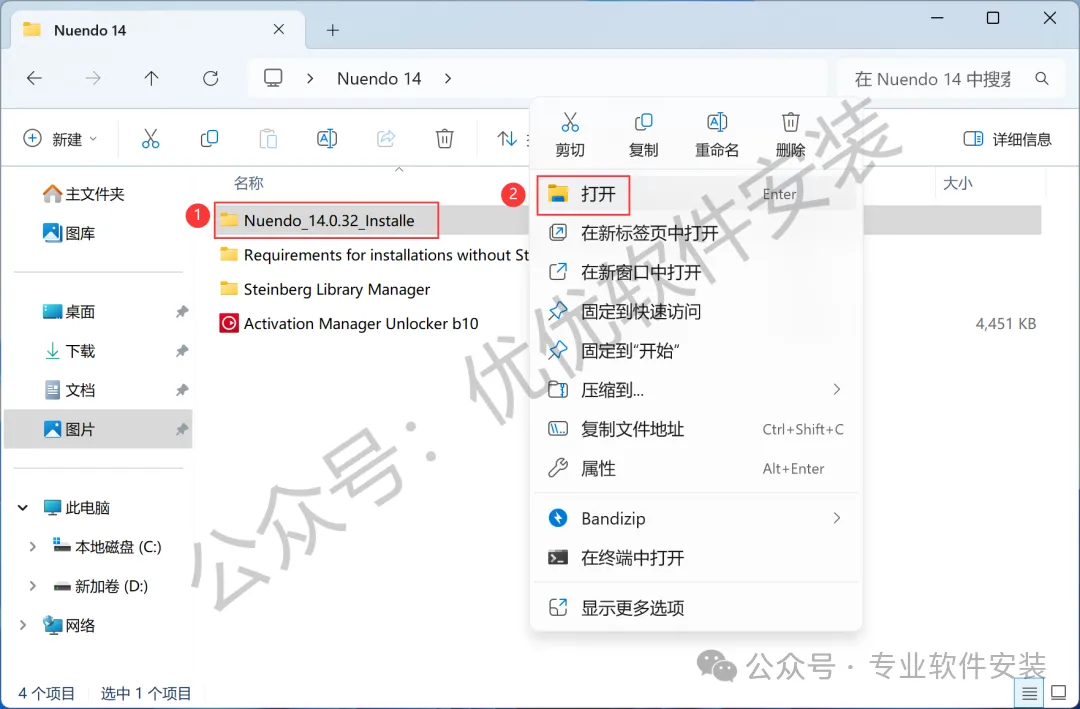Open the Bandizip submenu
The image size is (1080, 709).
[696, 518]
